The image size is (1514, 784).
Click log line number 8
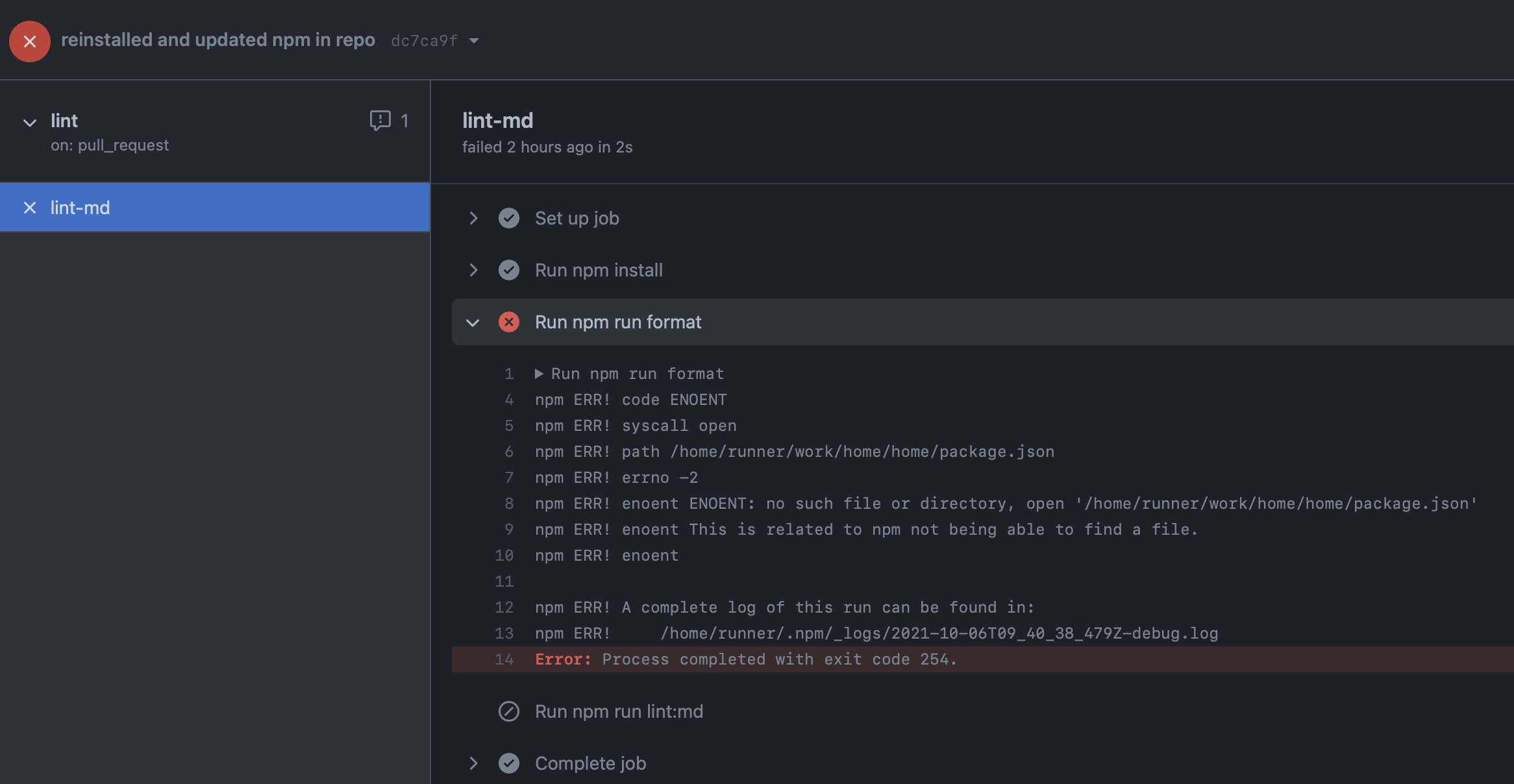pos(509,504)
